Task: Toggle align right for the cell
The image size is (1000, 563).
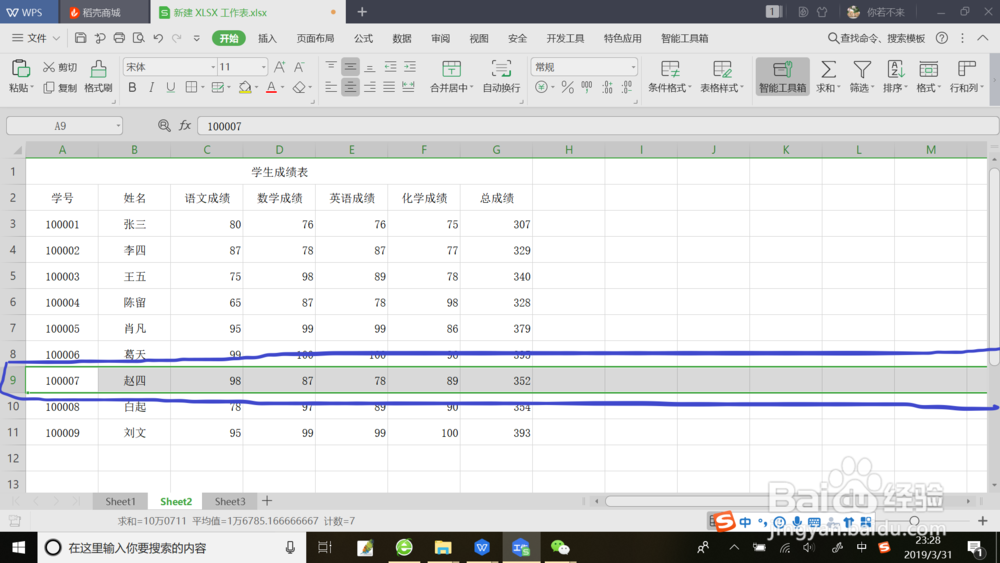Action: coord(370,87)
